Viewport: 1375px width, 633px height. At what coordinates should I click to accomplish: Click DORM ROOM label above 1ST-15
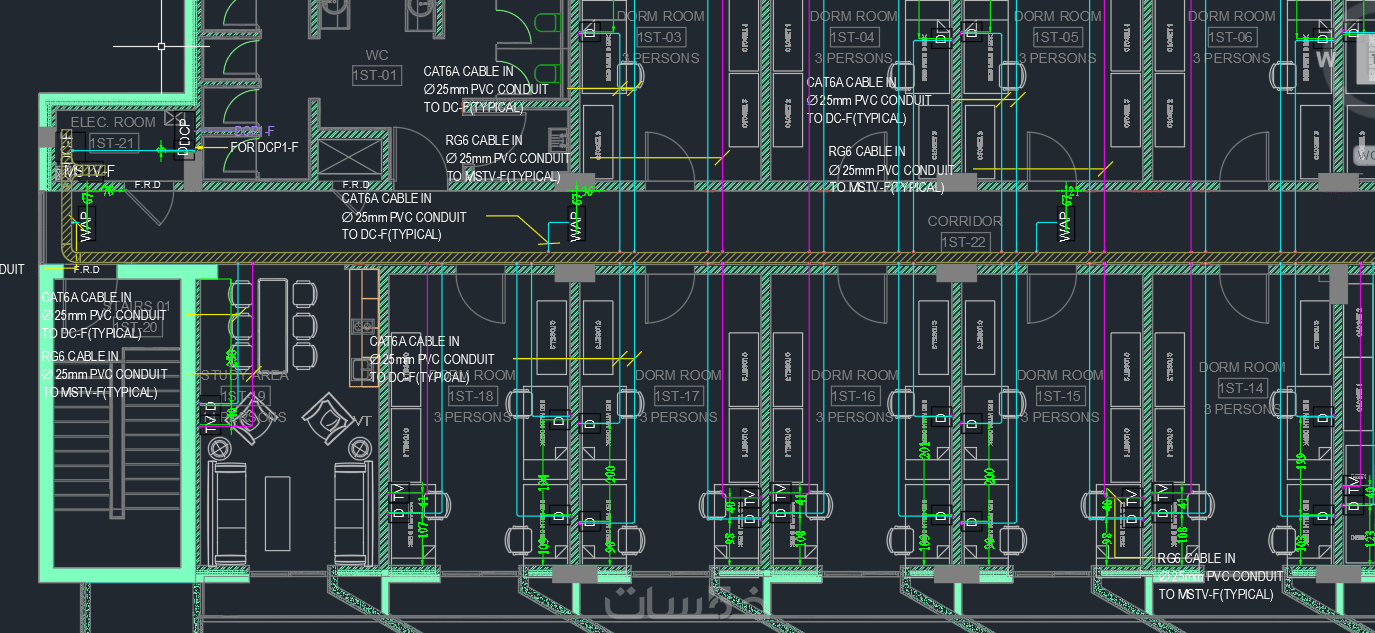(1060, 375)
